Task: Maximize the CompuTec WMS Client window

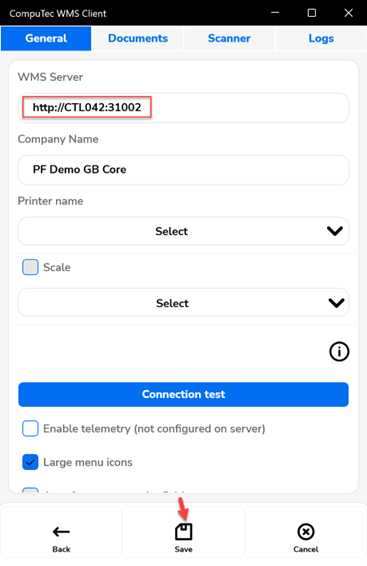Action: coord(312,13)
